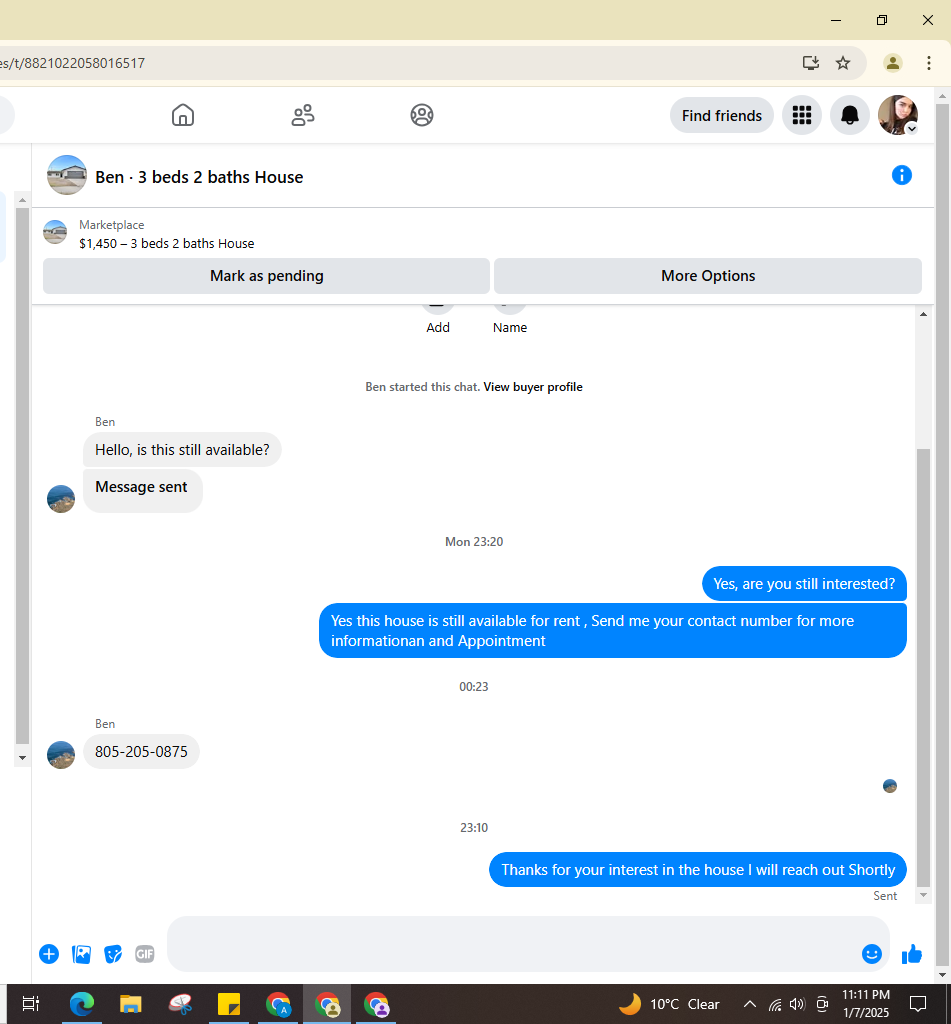Viewport: 951px width, 1024px height.
Task: Open Marketplace listing $1,450 item
Action: (x=167, y=244)
